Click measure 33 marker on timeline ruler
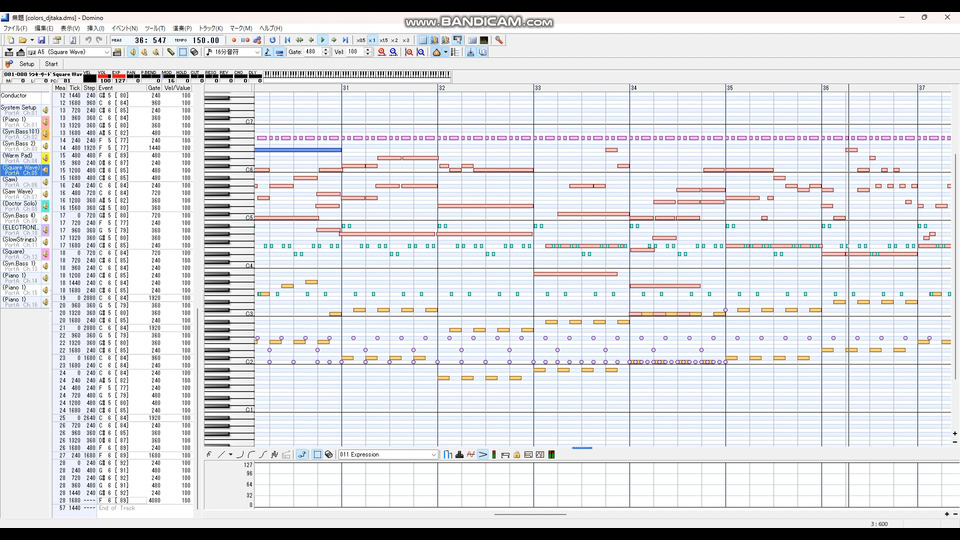 pyautogui.click(x=538, y=88)
